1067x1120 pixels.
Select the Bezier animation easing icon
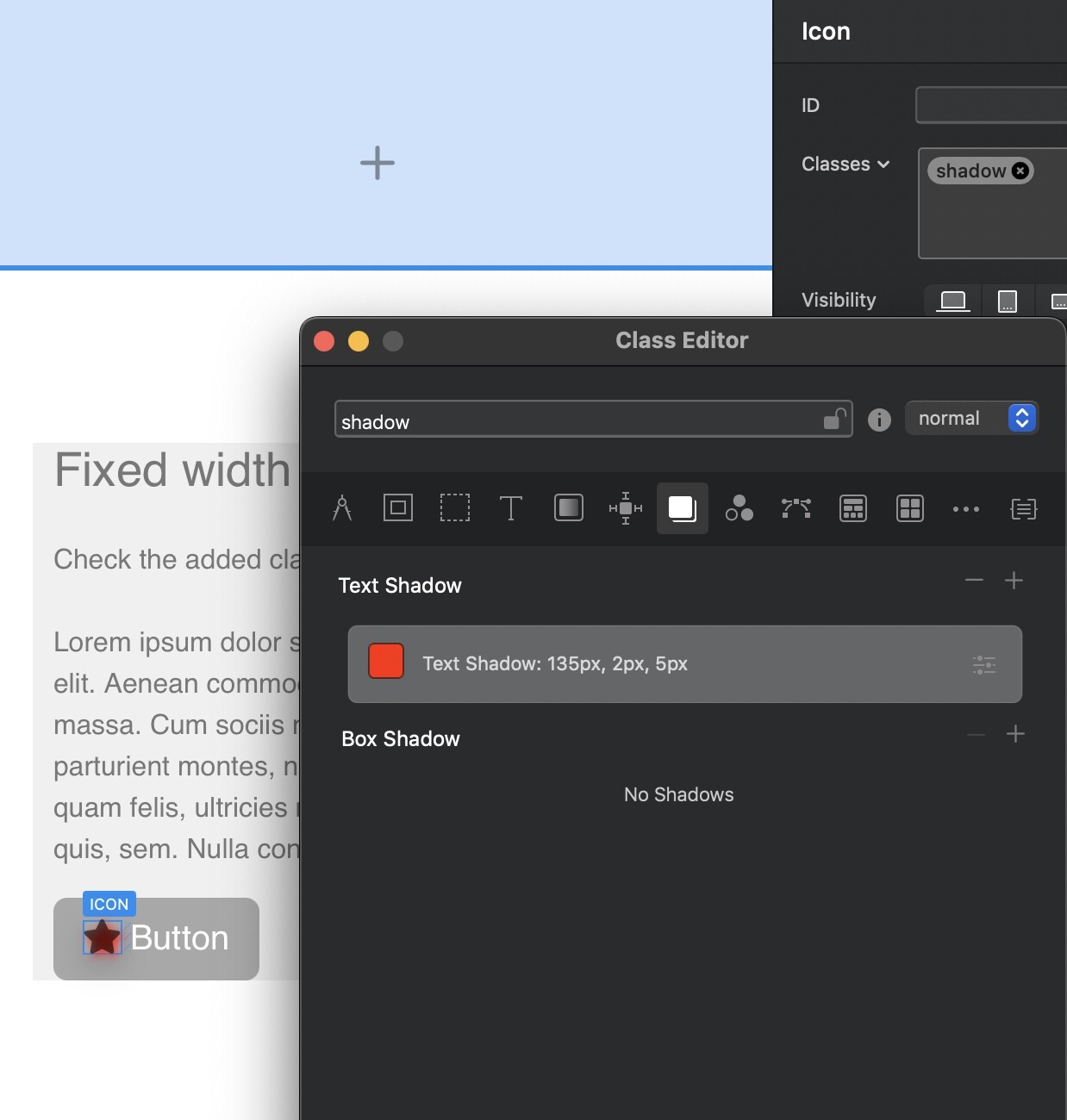click(796, 508)
